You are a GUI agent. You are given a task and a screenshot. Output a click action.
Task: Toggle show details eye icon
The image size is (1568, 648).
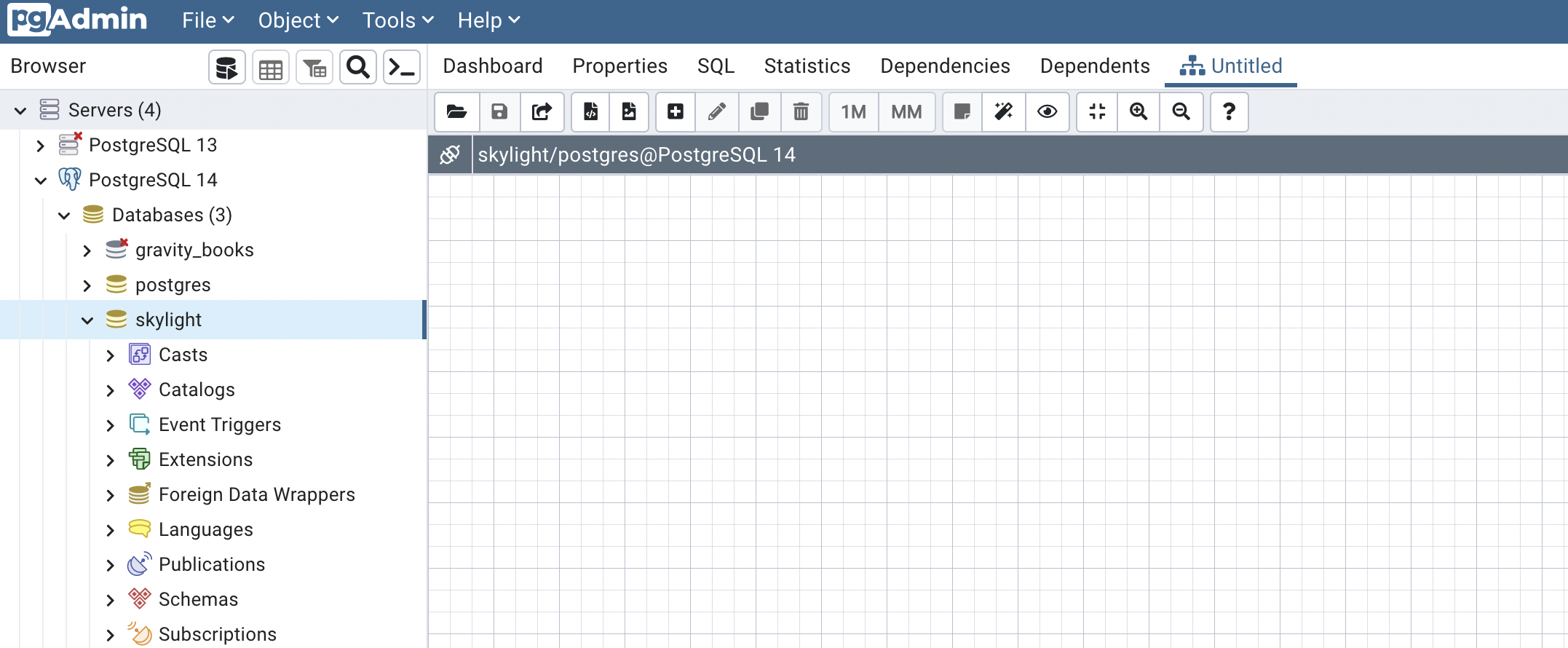(x=1047, y=111)
